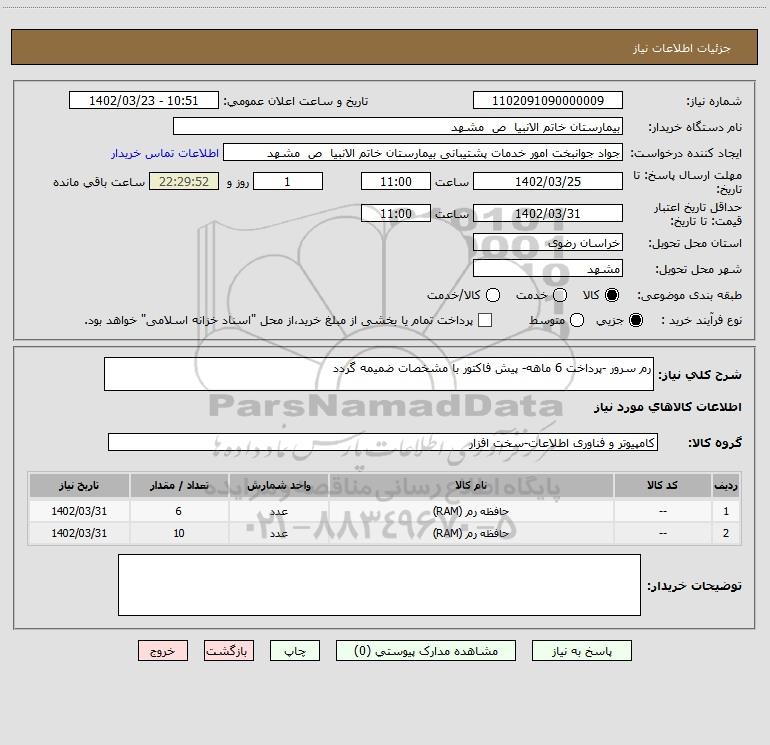The height and width of the screenshot is (745, 770).
Task: Click row 1 need date 1402/03/31
Action: click(x=79, y=511)
